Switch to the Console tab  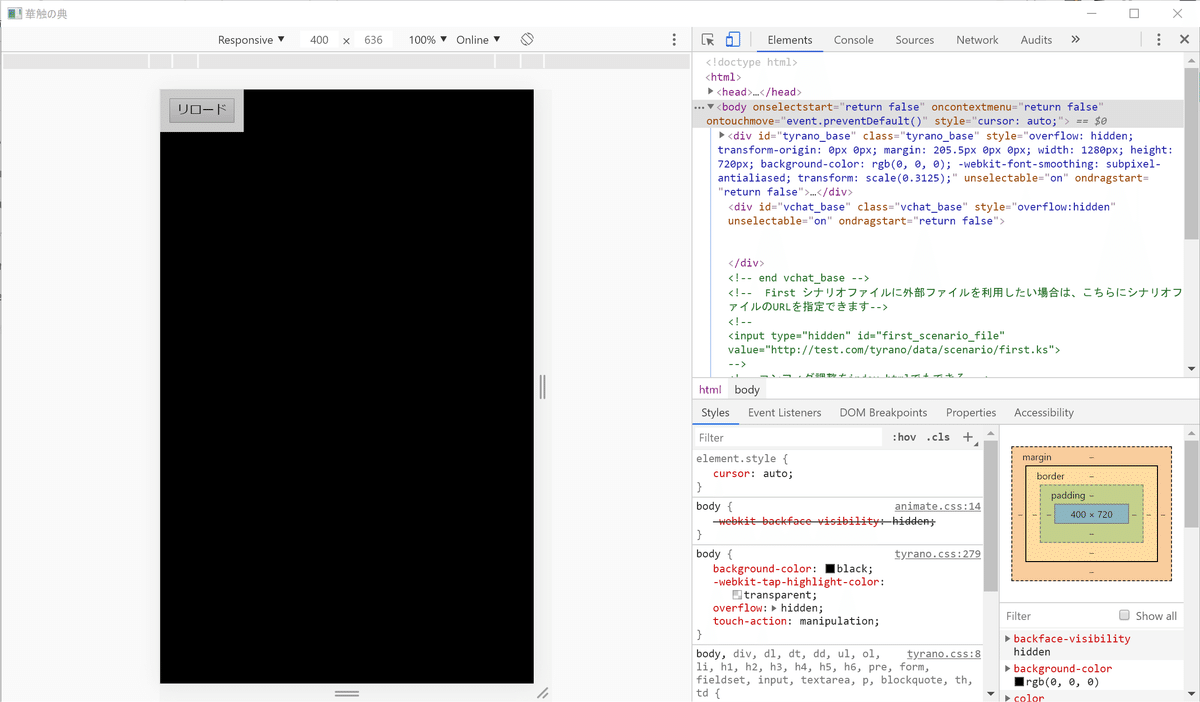coord(854,40)
